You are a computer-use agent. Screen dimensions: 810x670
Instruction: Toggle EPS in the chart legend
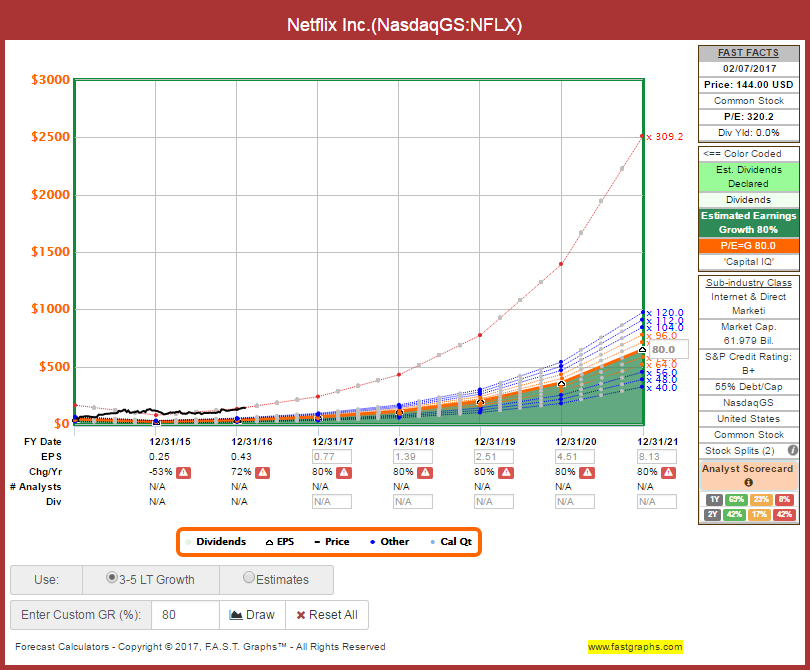pos(279,542)
